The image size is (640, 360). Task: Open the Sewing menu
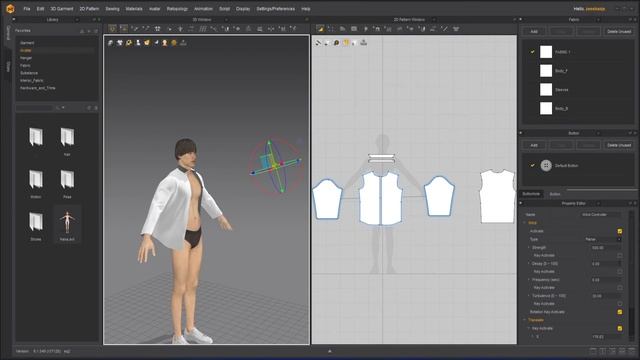tap(112, 9)
